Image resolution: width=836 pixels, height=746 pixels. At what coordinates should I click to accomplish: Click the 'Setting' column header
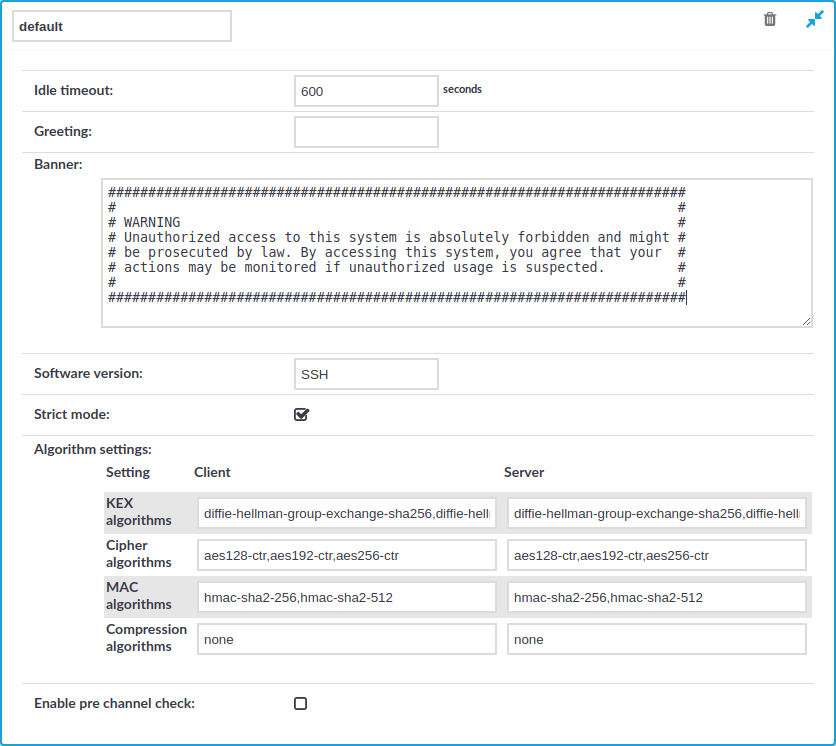[128, 472]
